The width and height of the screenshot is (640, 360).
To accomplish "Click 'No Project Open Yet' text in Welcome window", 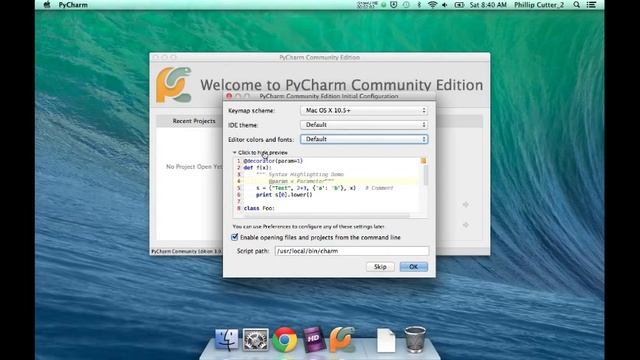I will (194, 167).
